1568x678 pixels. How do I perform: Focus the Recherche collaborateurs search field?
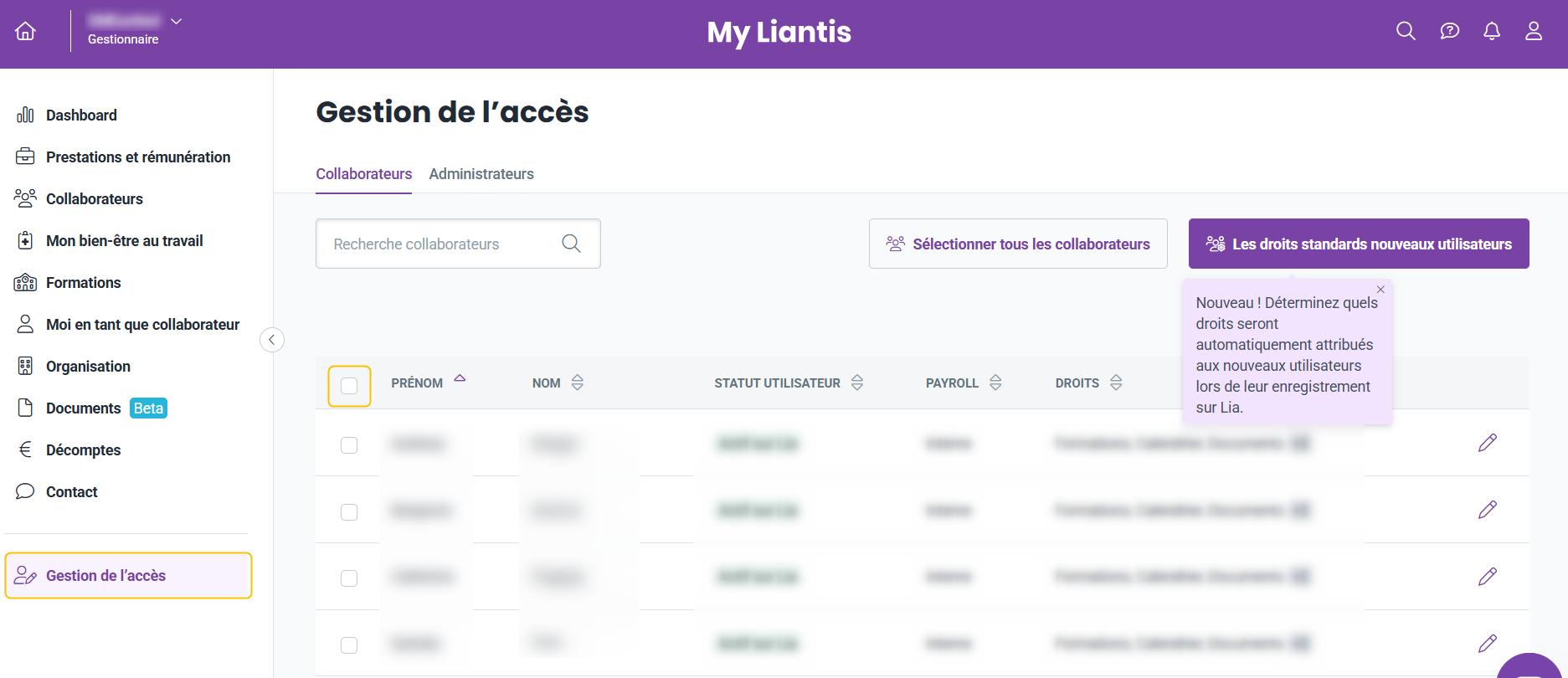458,244
